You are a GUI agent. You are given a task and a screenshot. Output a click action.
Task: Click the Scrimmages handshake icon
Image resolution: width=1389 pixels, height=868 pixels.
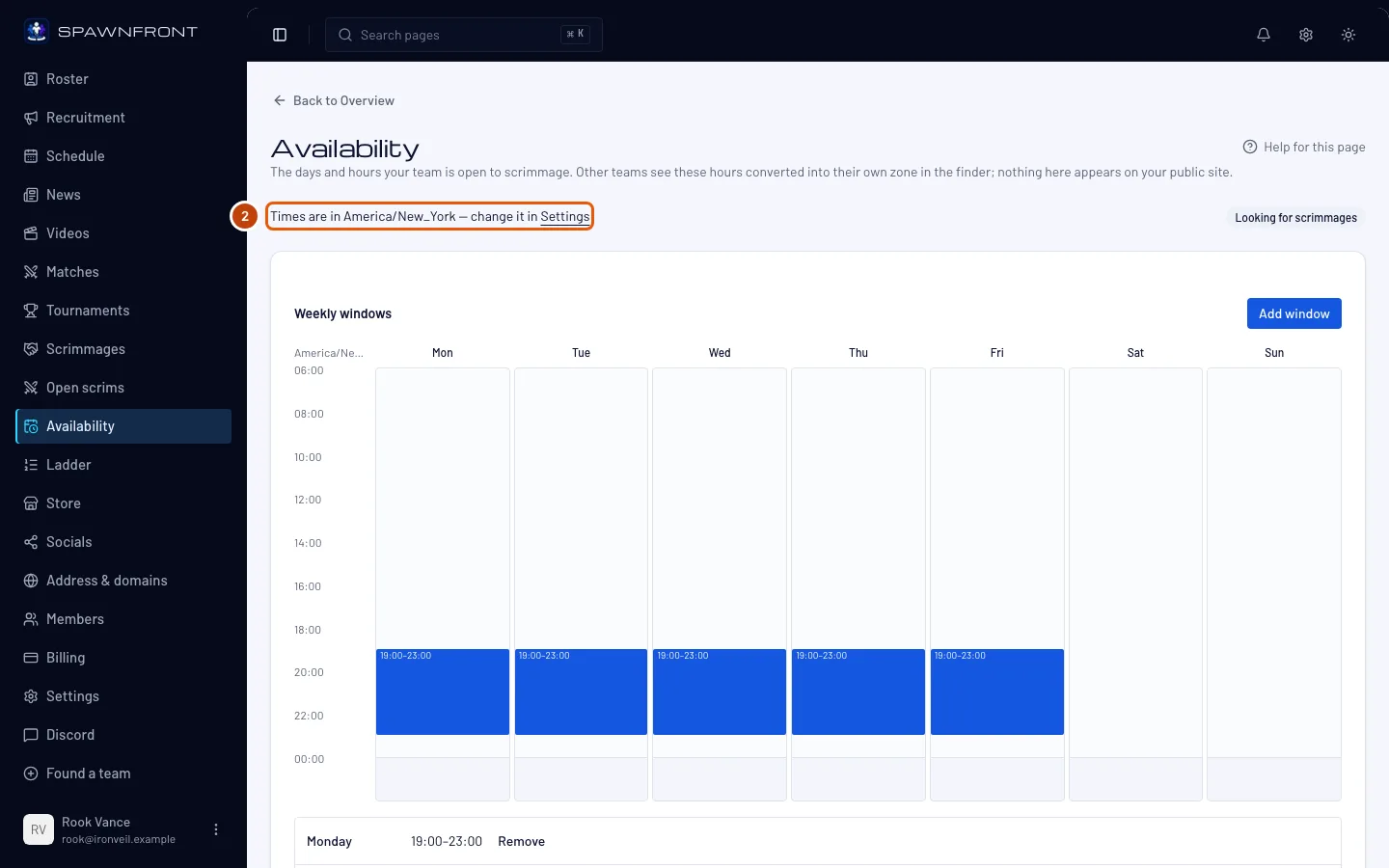31,349
